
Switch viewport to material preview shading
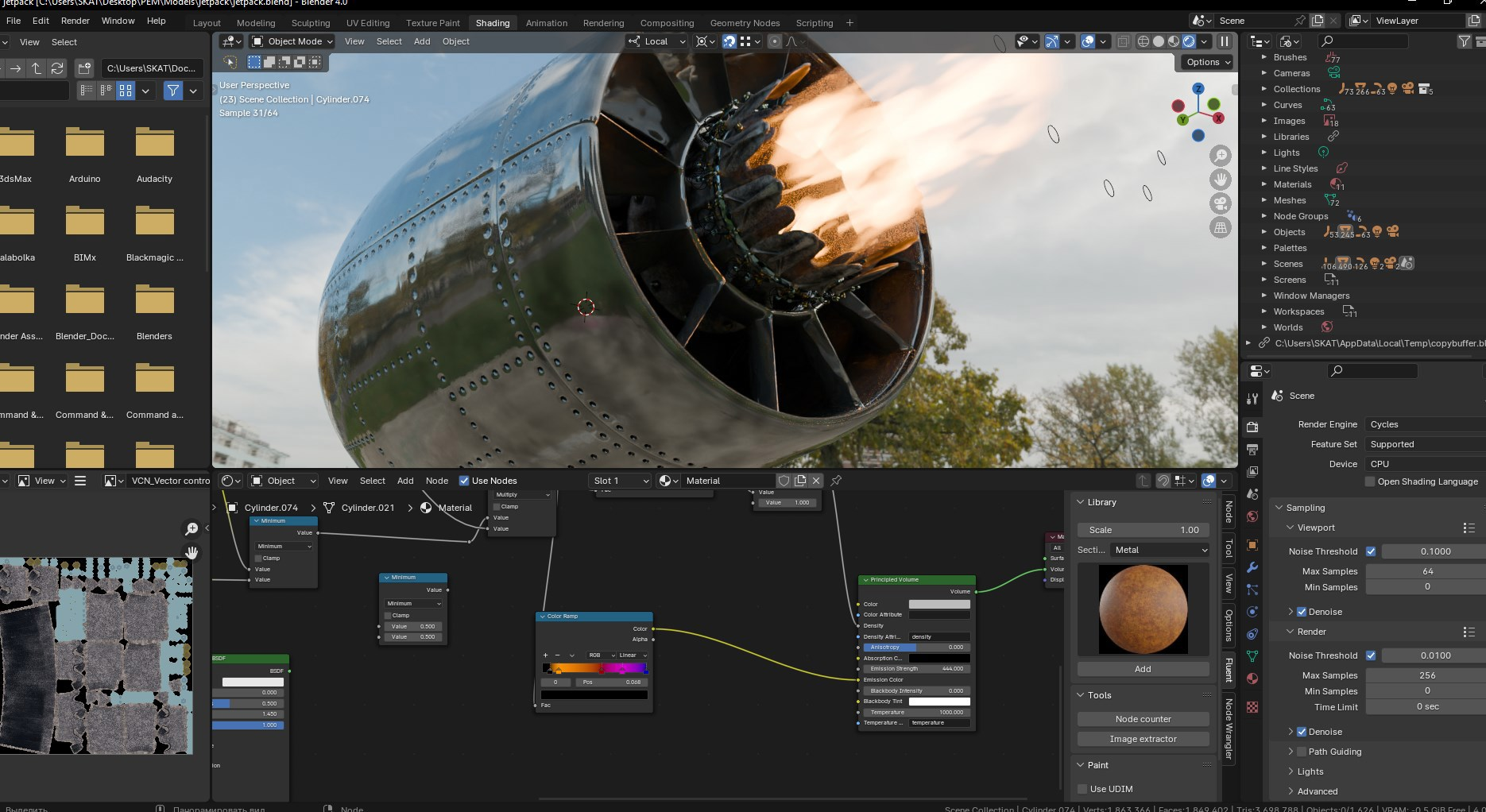(x=1174, y=41)
